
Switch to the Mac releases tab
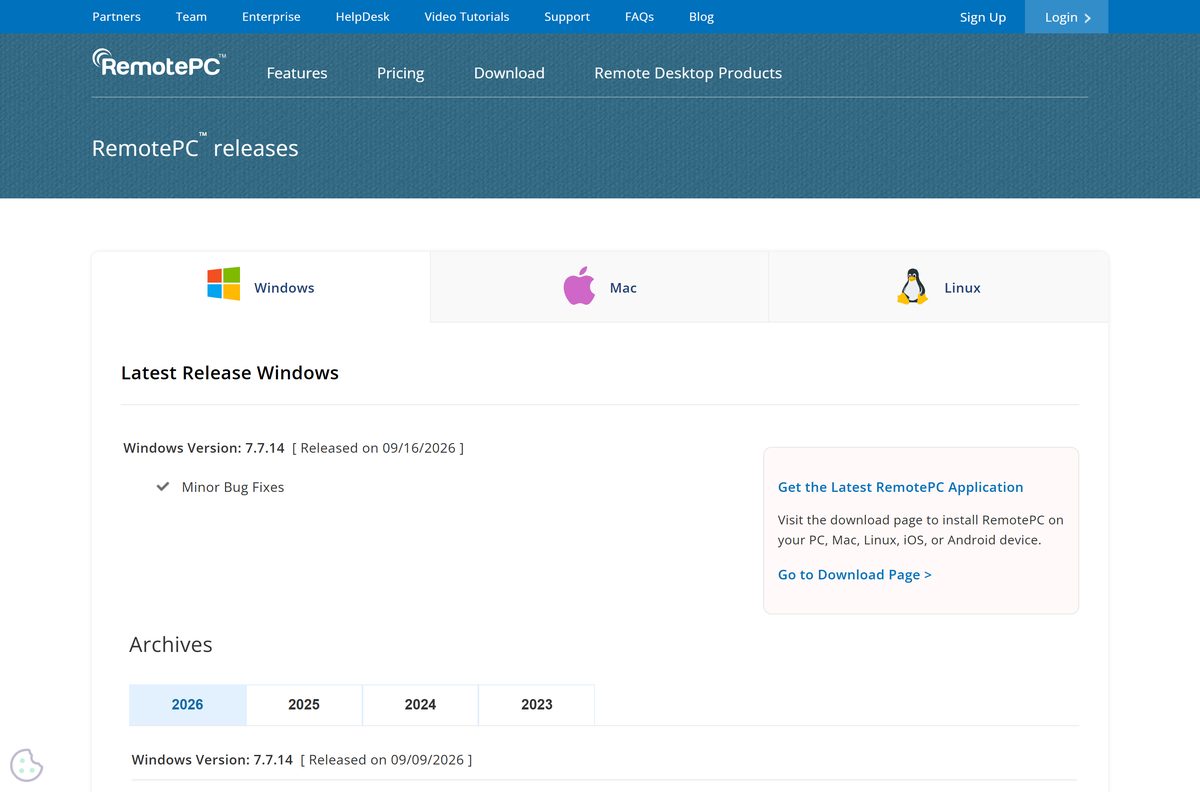click(x=599, y=287)
